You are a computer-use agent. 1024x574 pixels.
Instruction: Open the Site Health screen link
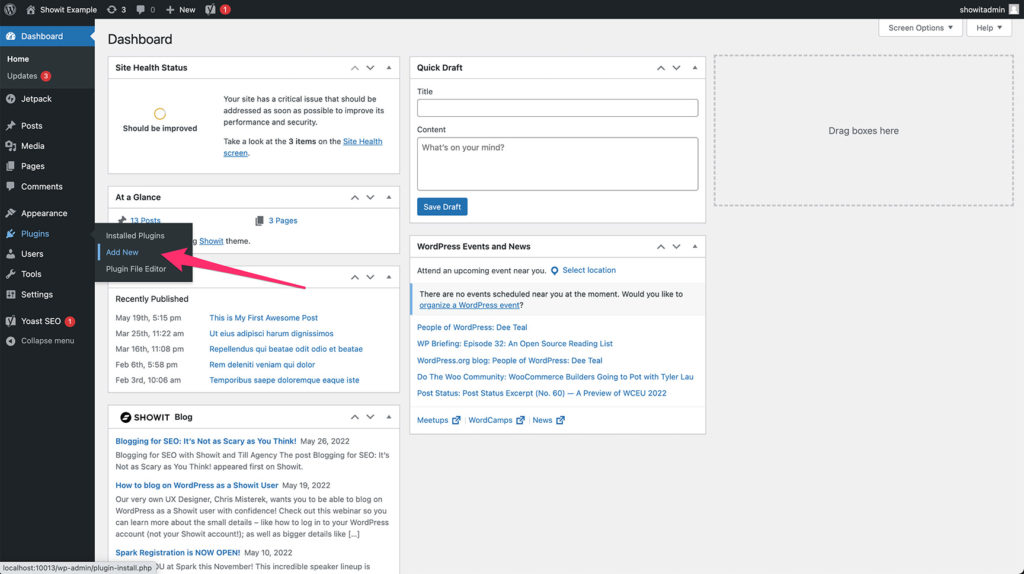click(x=362, y=142)
